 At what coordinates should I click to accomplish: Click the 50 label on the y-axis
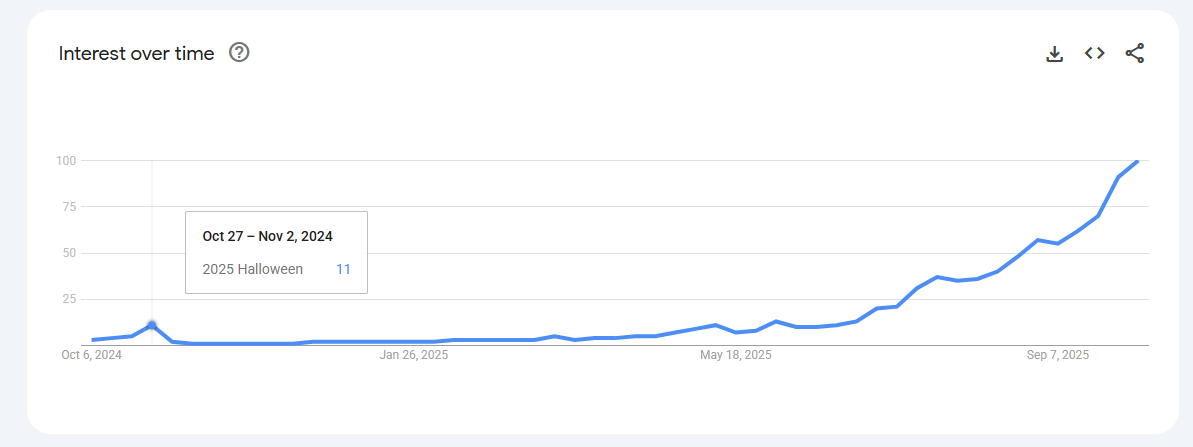point(69,253)
